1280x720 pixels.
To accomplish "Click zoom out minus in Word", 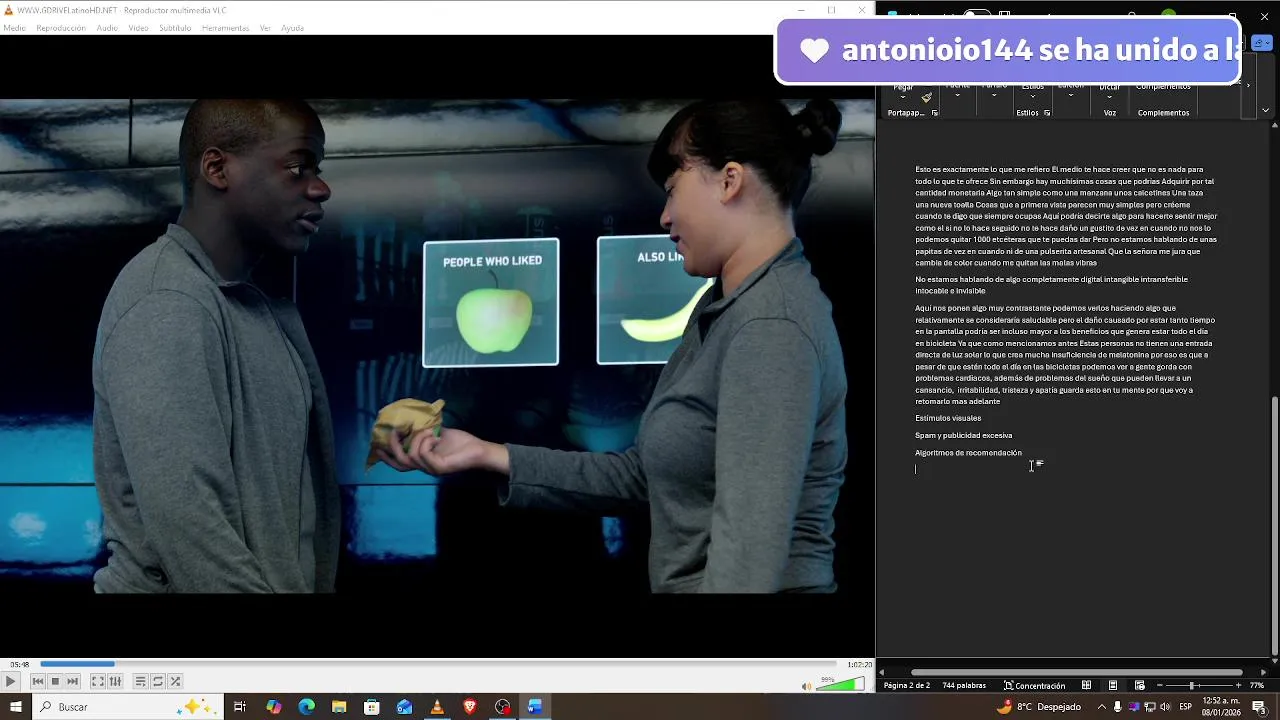I will coord(1158,685).
